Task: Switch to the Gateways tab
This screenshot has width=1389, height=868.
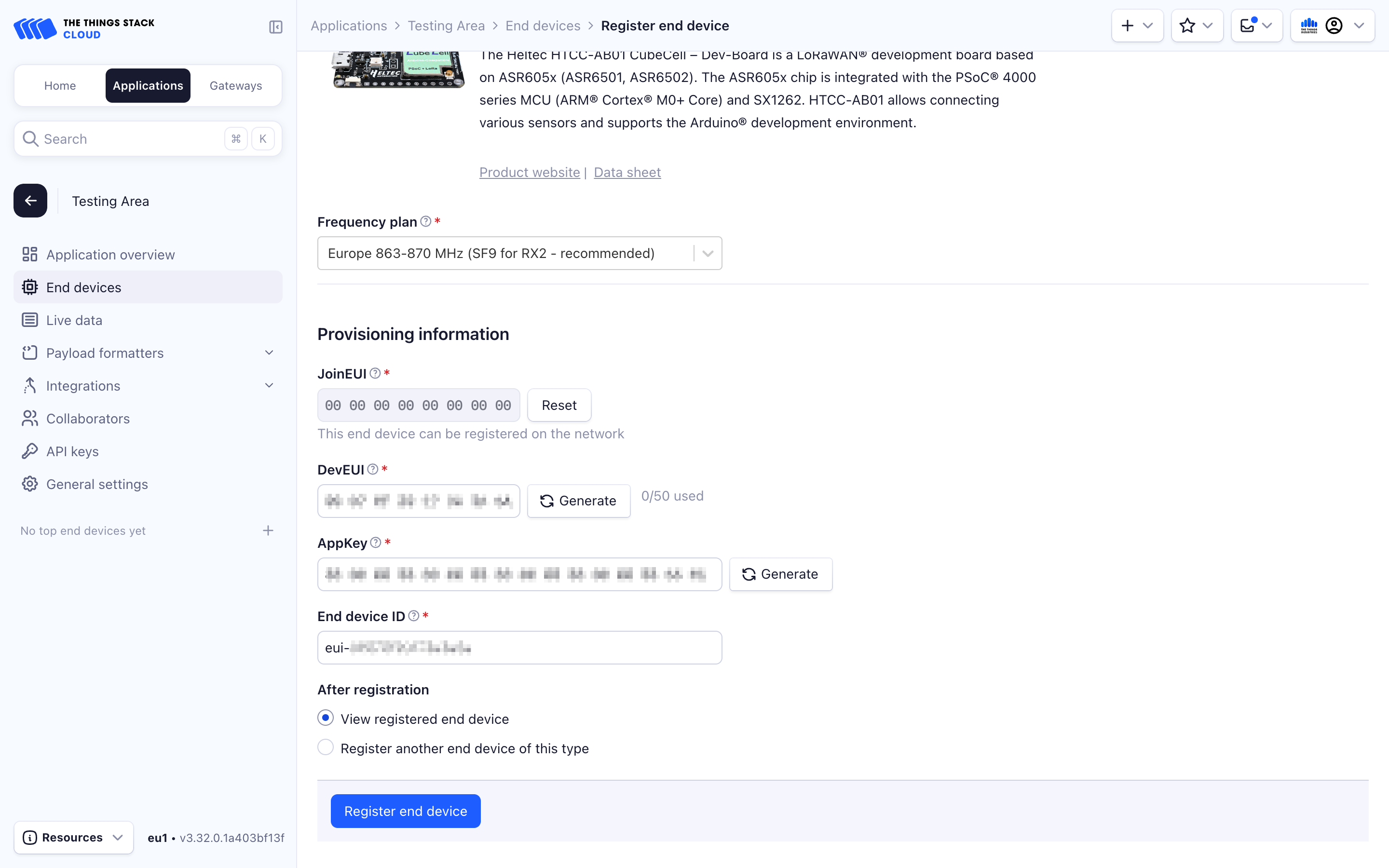Action: pos(235,85)
